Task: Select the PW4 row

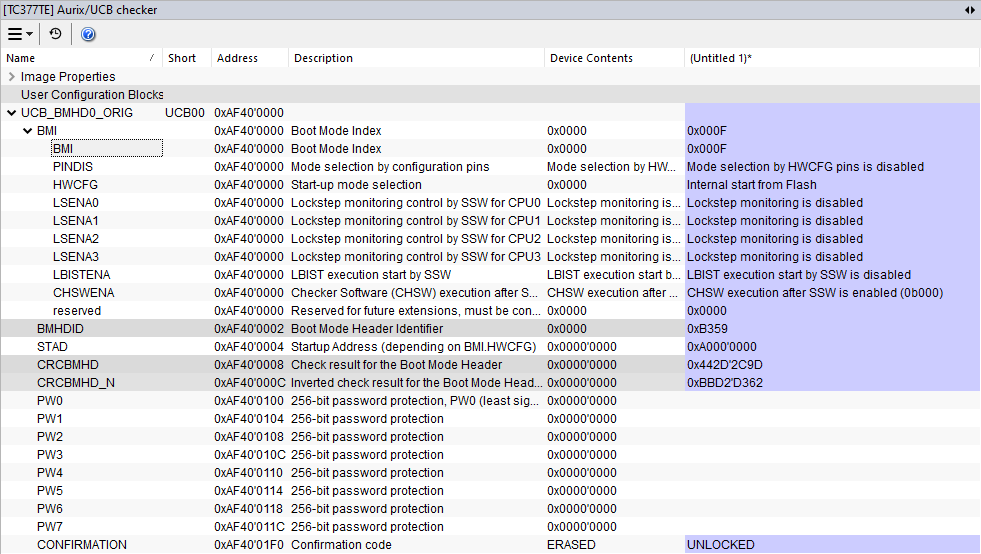Action: 490,473
